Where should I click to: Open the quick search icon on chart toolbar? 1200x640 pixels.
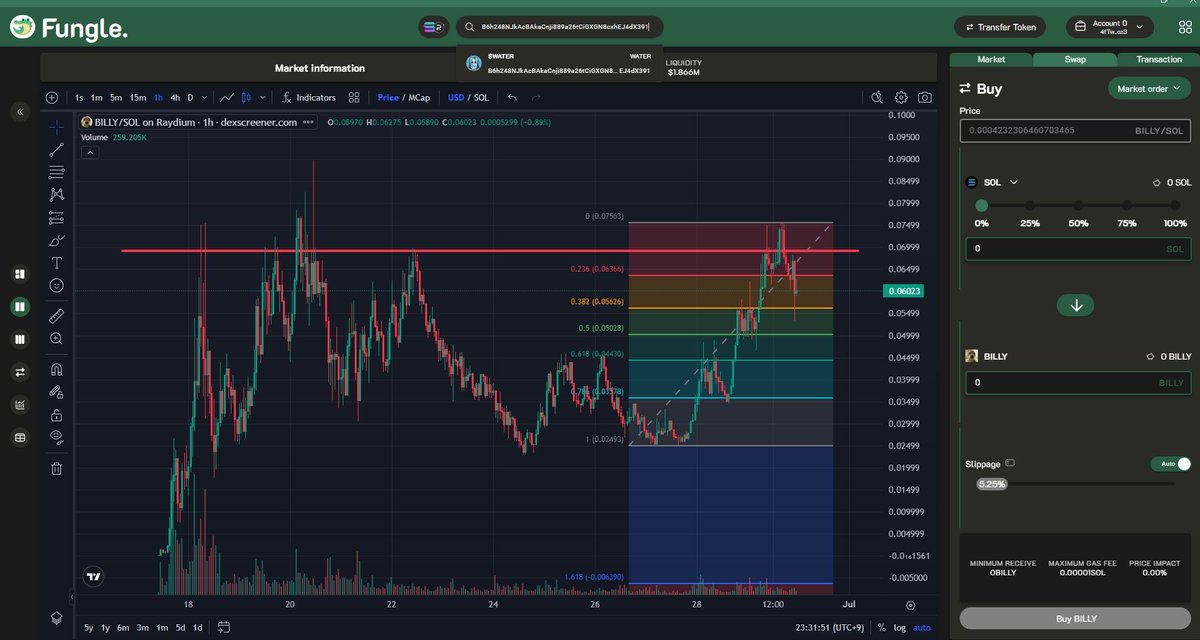pos(877,97)
